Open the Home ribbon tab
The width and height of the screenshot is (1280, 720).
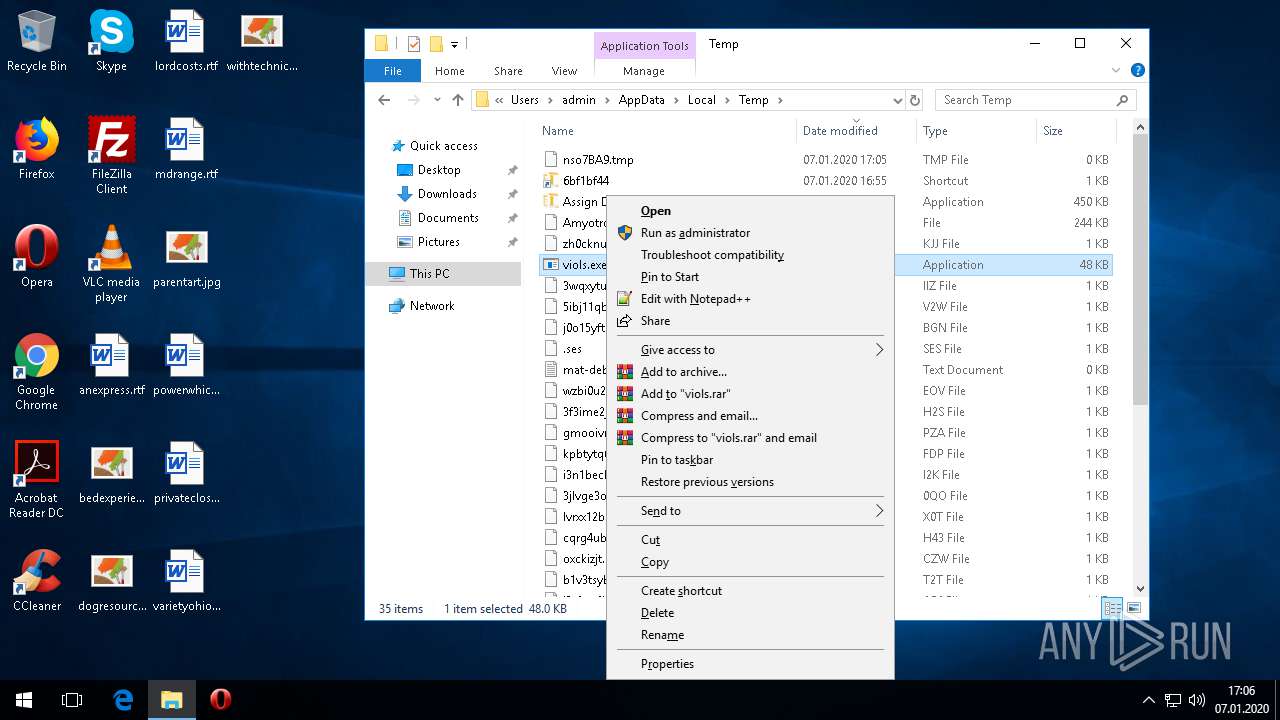(x=449, y=71)
